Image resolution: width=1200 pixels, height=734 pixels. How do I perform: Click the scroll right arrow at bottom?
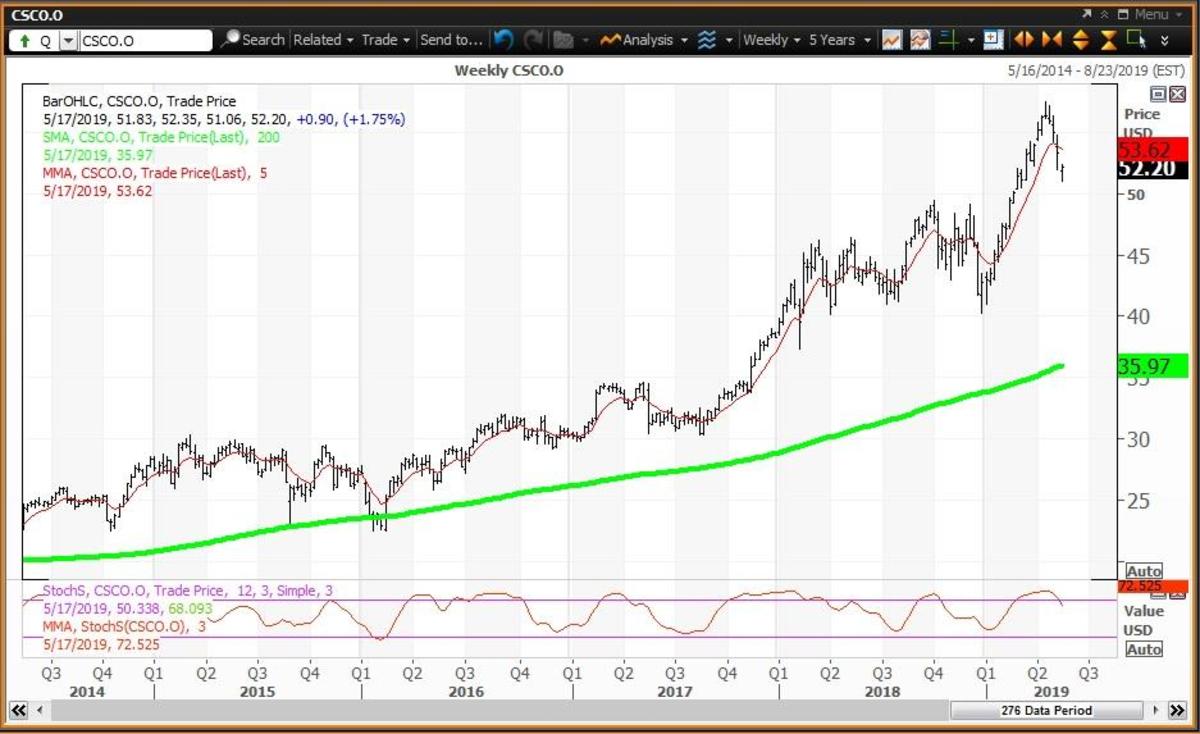click(x=1156, y=710)
